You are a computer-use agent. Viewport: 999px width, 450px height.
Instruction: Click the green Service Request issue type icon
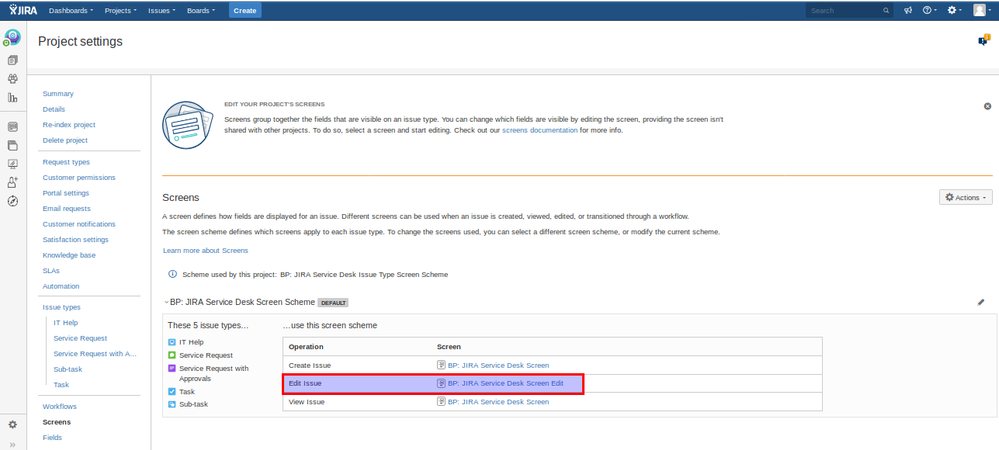pos(171,355)
